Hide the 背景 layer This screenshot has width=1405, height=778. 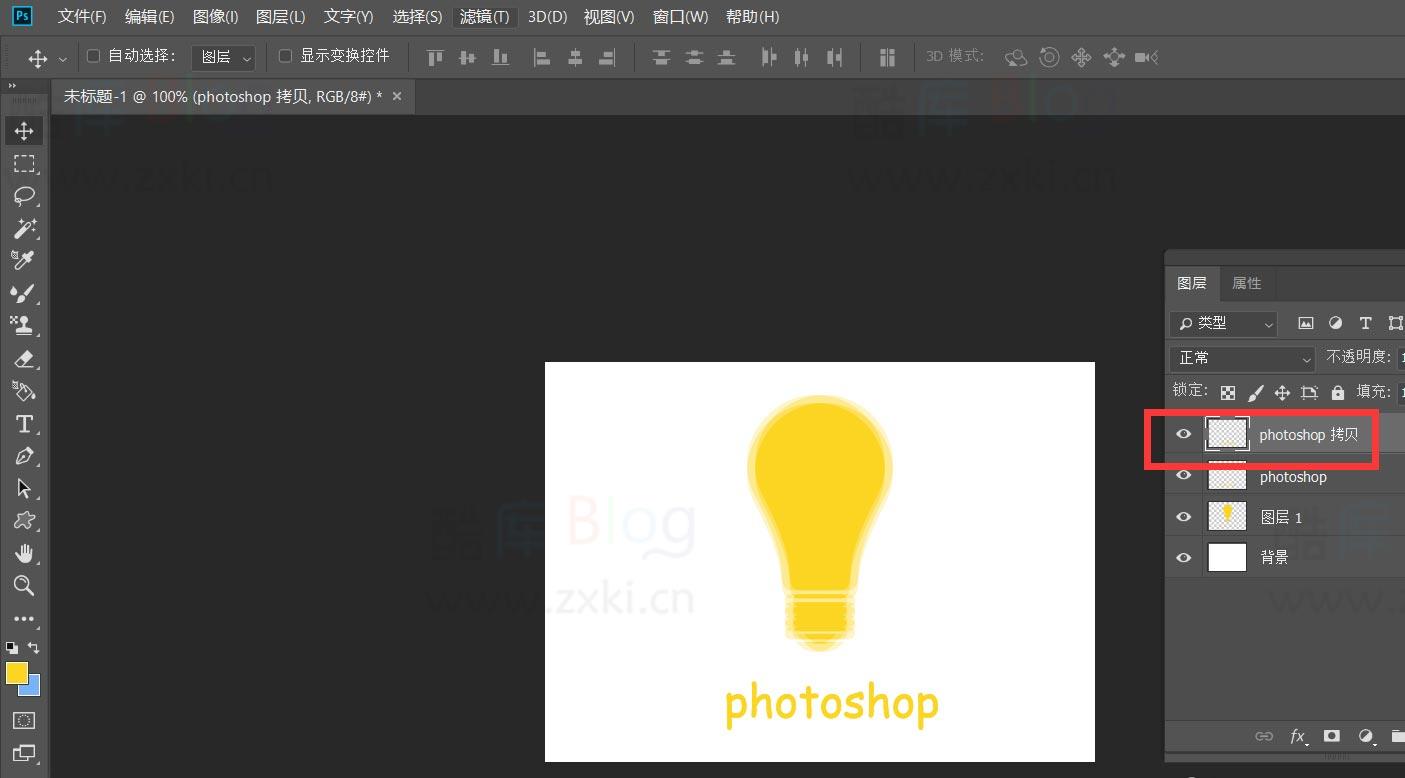click(x=1183, y=557)
